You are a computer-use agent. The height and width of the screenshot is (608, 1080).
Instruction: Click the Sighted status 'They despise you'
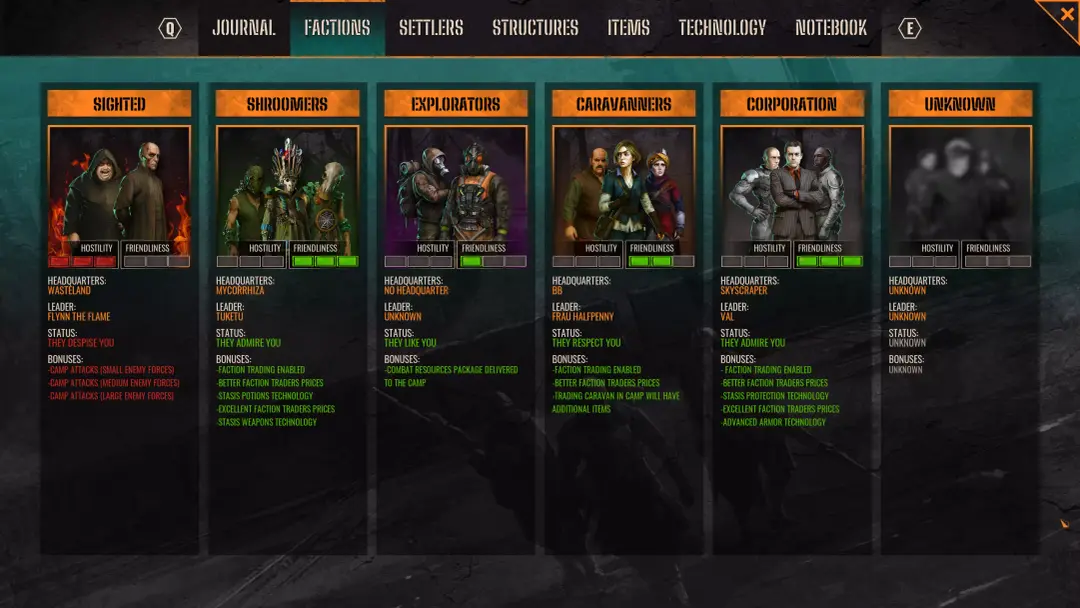(81, 343)
